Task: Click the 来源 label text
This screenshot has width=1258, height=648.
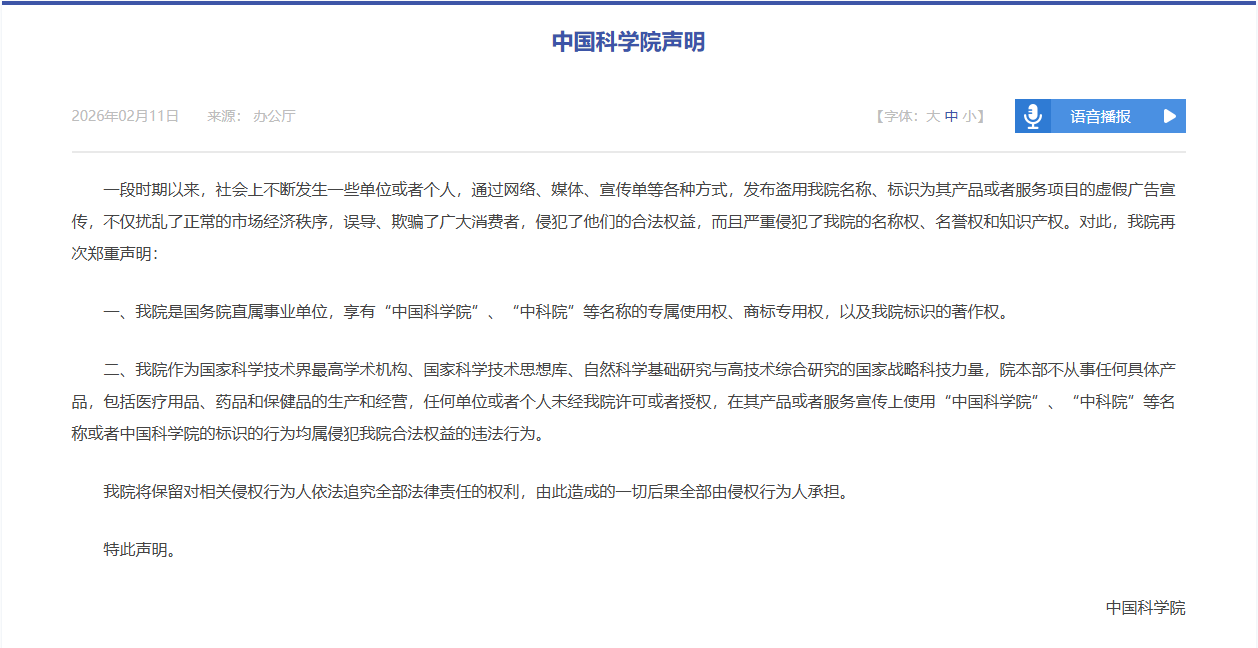Action: [x=223, y=116]
